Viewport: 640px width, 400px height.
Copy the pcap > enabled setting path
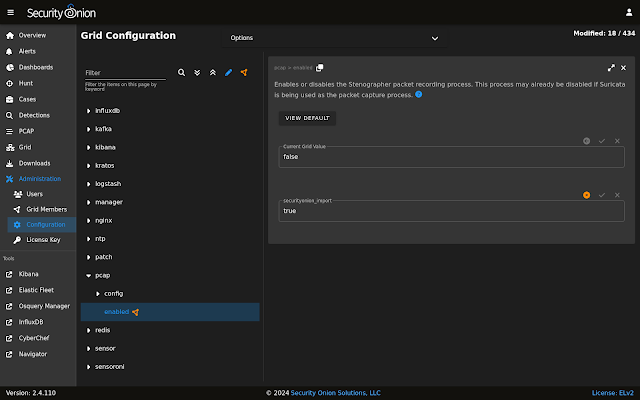tap(320, 68)
